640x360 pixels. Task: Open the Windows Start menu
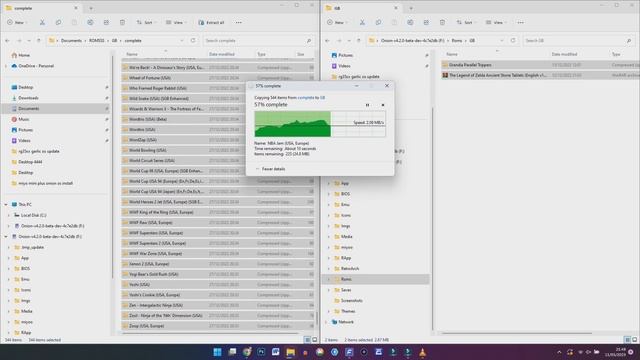click(x=218, y=352)
